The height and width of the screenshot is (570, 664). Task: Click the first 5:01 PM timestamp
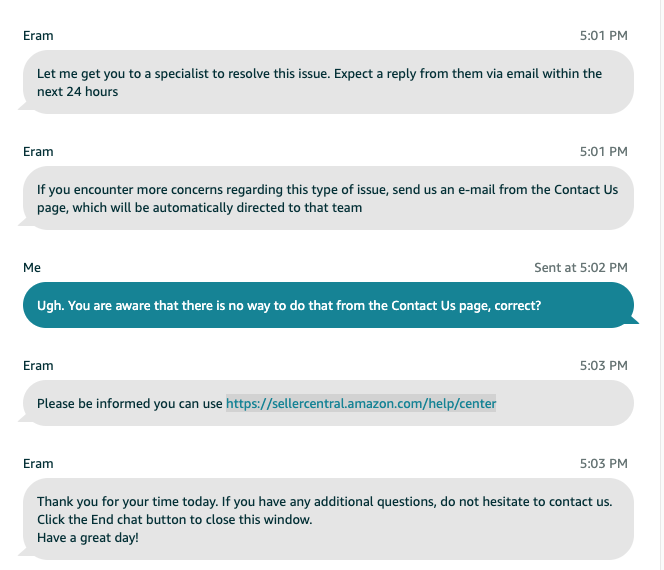coord(603,36)
